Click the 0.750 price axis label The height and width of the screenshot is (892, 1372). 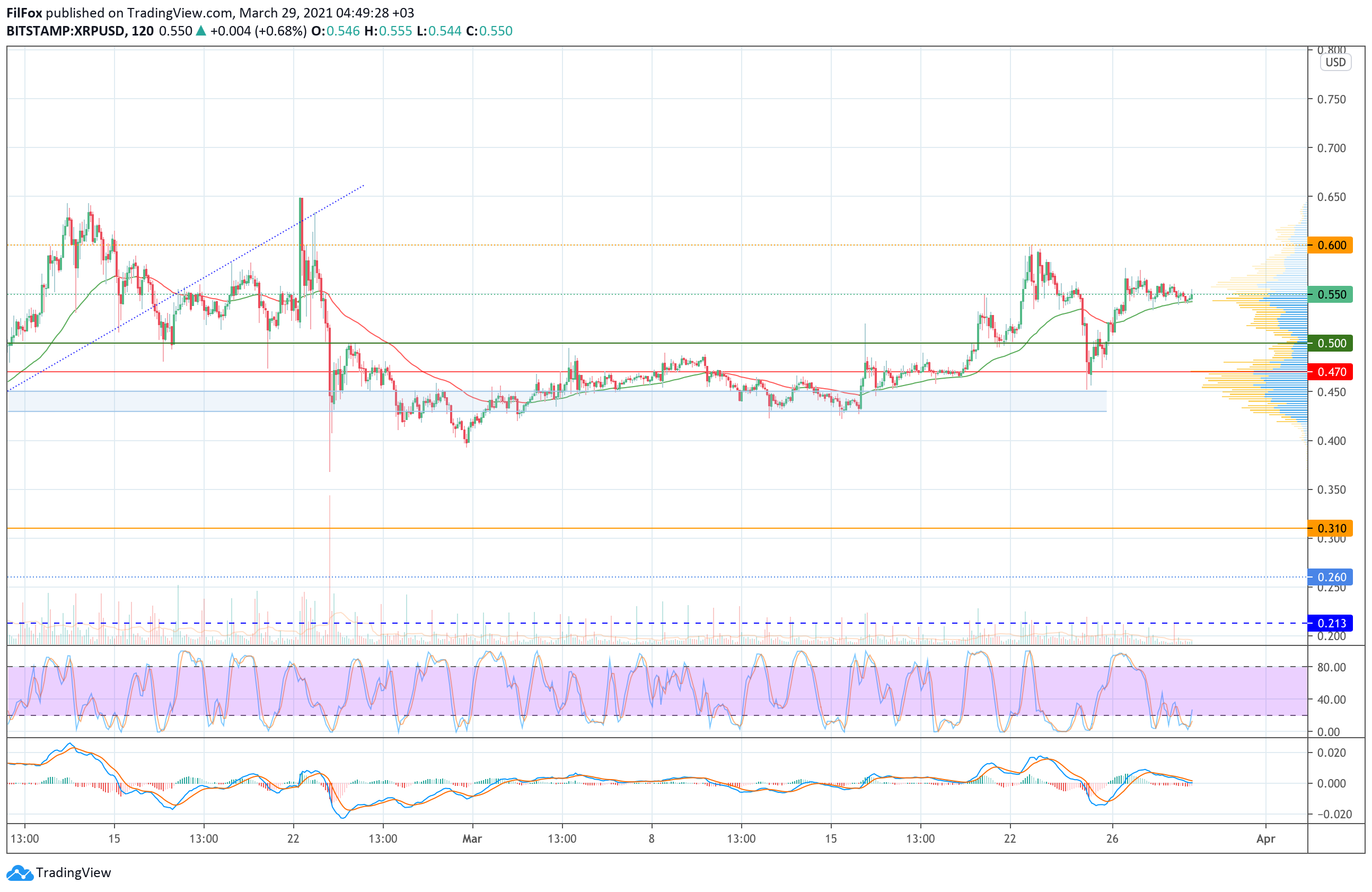(1331, 99)
